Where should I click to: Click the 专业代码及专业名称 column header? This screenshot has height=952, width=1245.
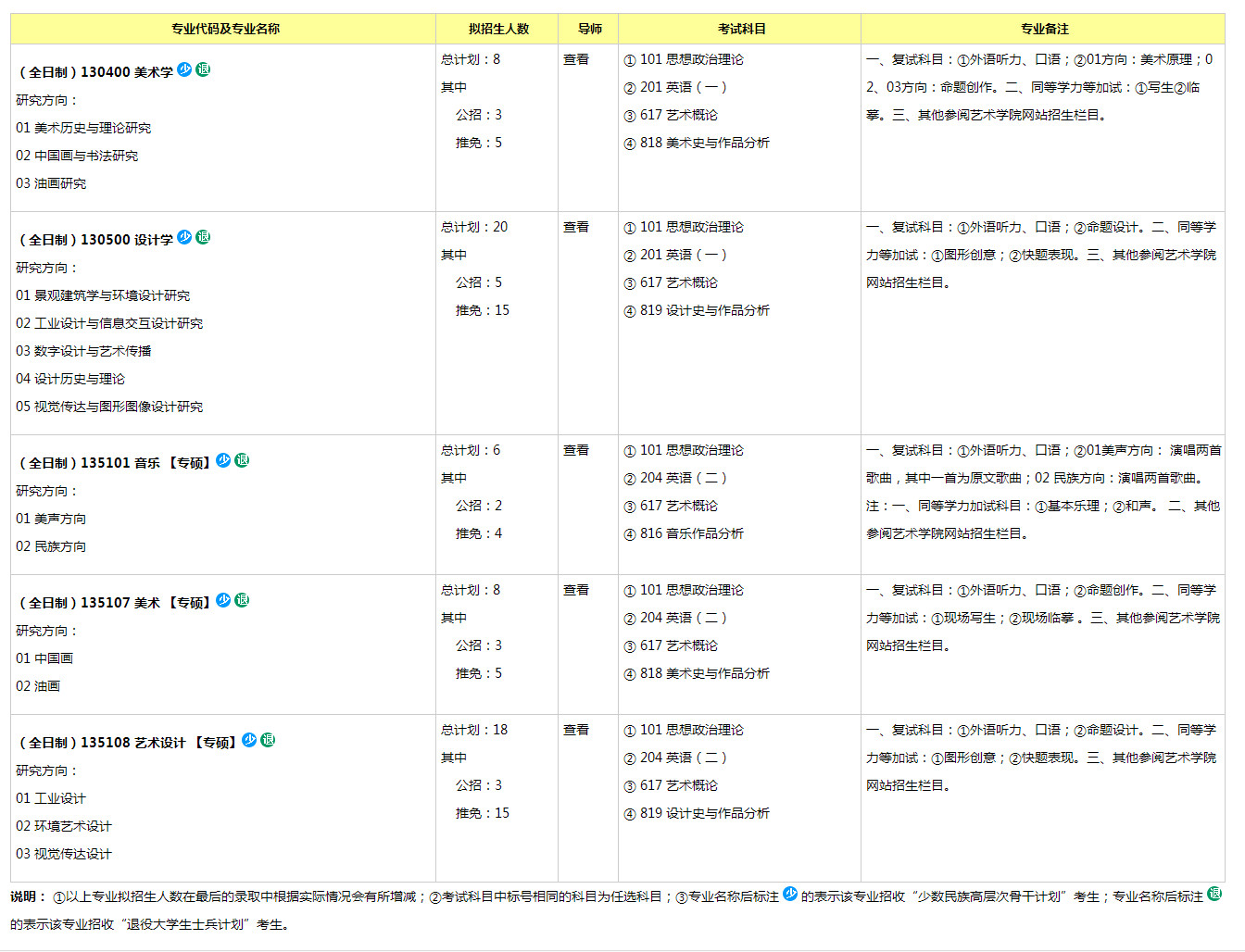point(225,29)
